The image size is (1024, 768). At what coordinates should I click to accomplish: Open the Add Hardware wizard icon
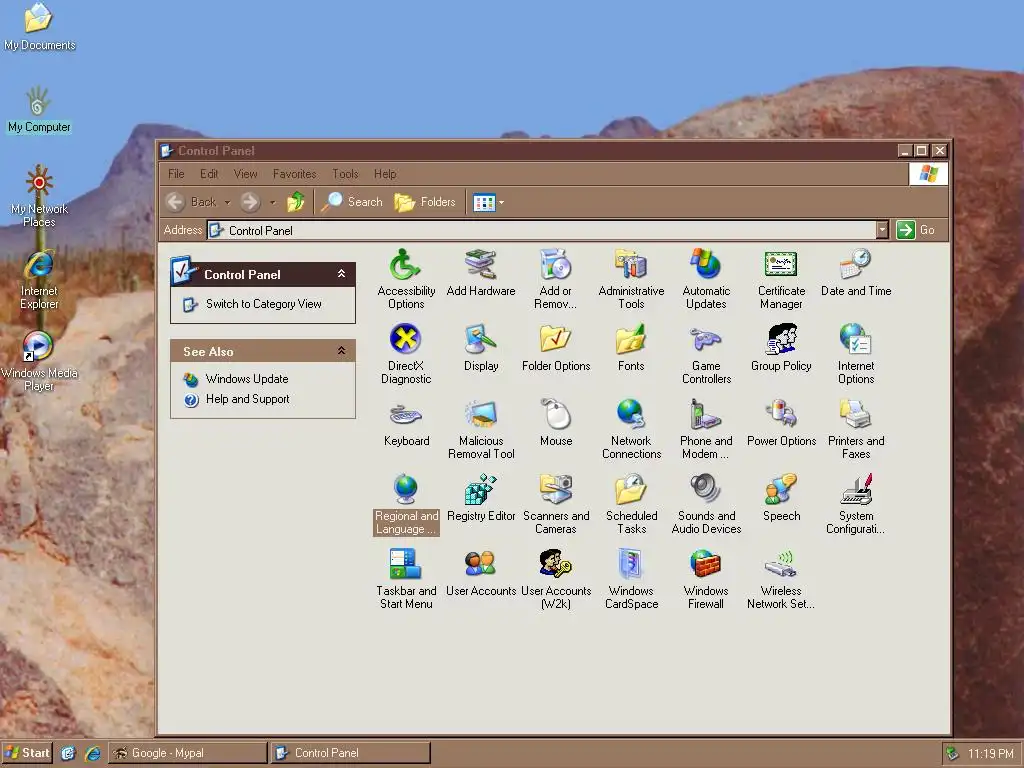[481, 273]
